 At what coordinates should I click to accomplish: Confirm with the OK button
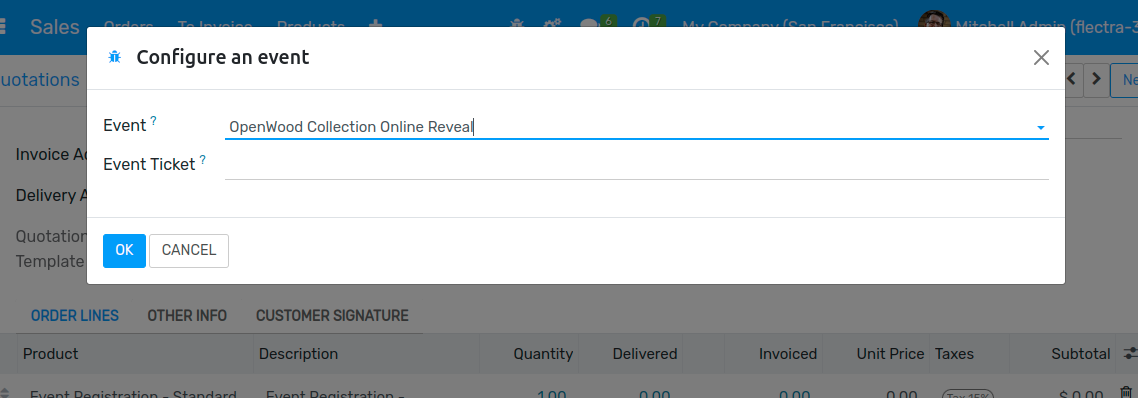(x=124, y=251)
